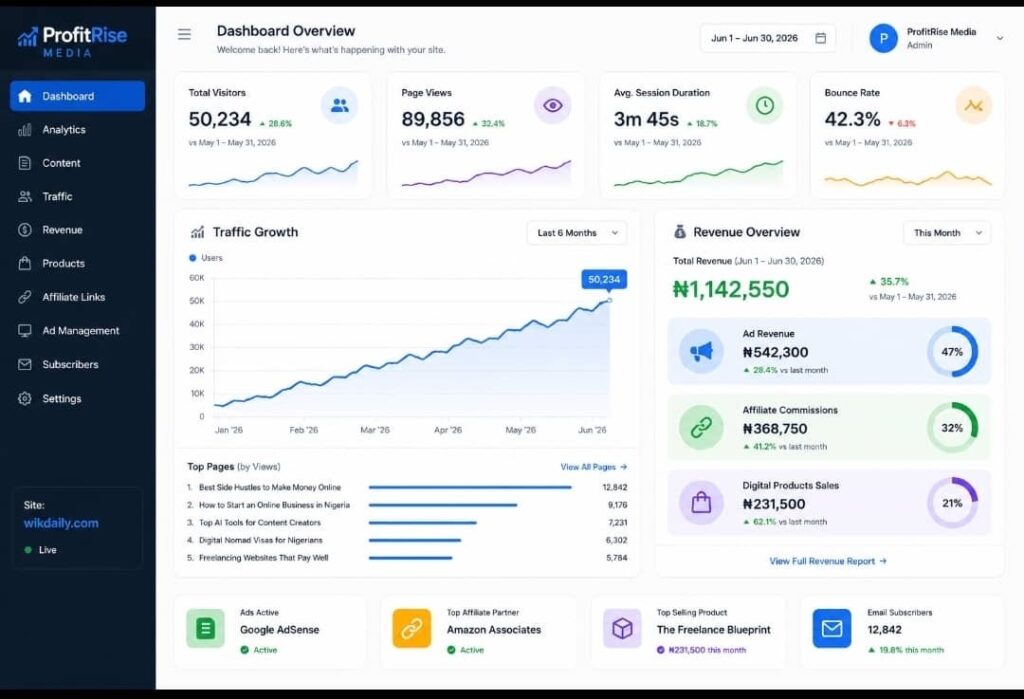
Task: Click the 89,856 Page Views value
Action: point(433,120)
